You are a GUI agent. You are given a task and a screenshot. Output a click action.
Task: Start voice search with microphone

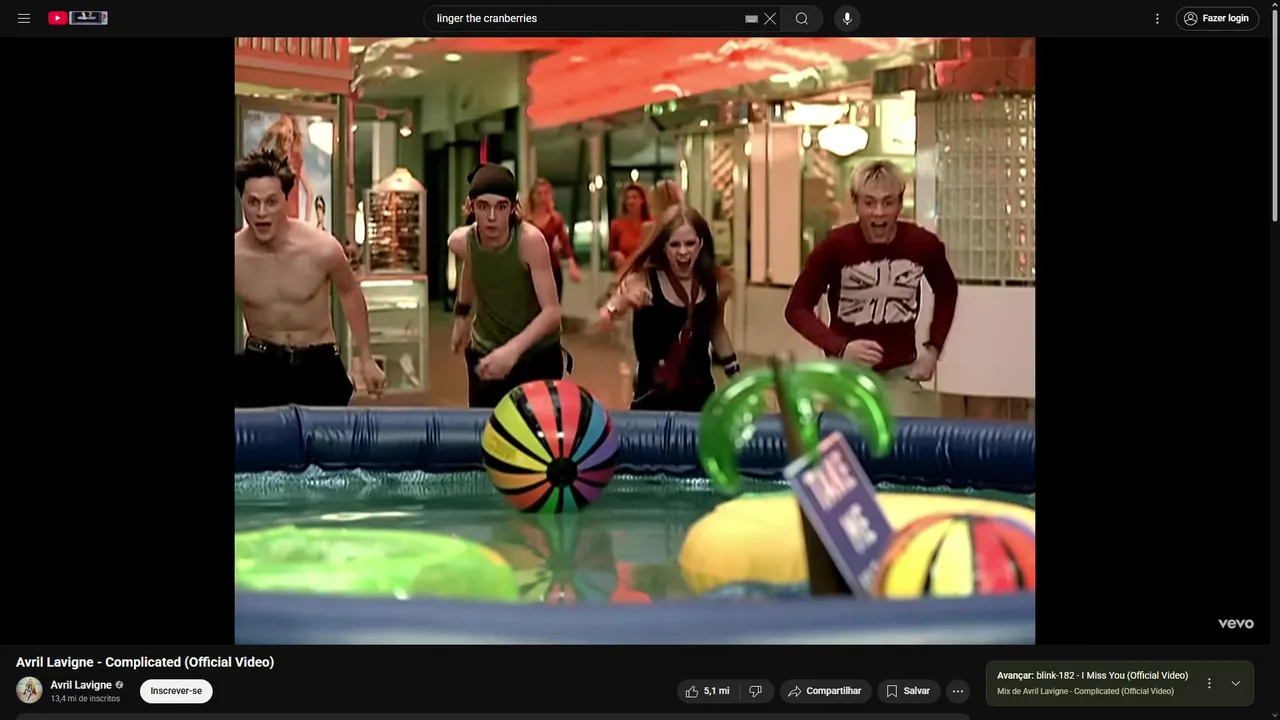tap(847, 18)
